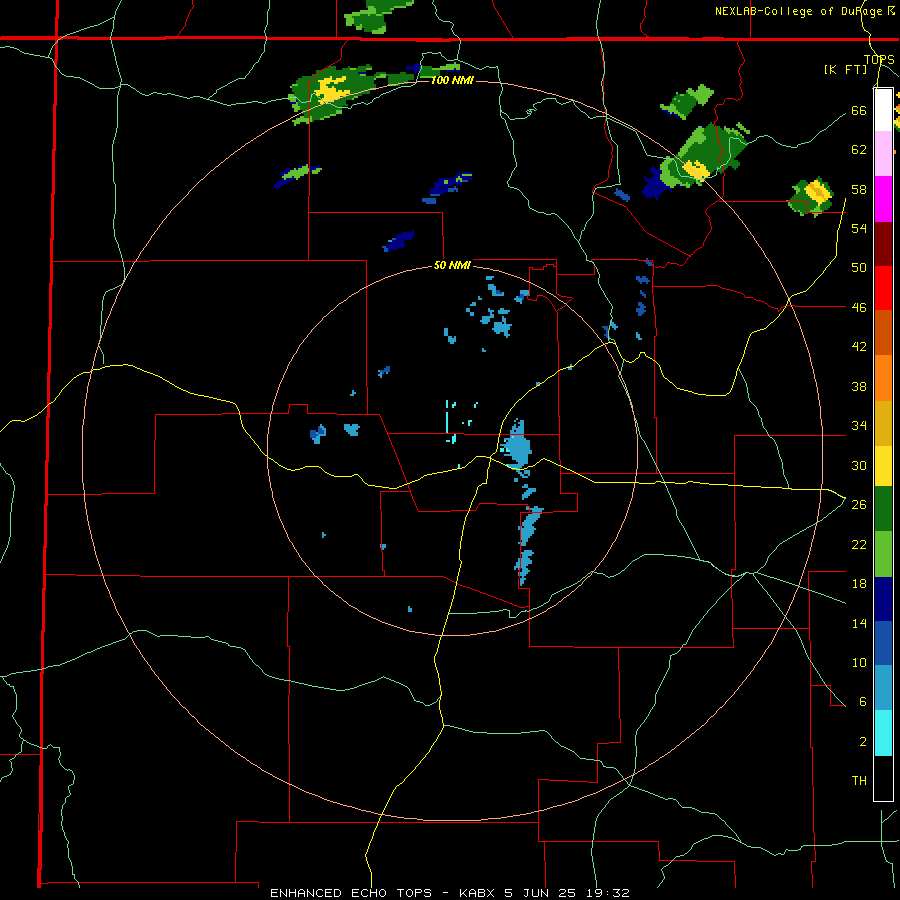This screenshot has width=900, height=900.
Task: Click the K FT units label
Action: [845, 70]
